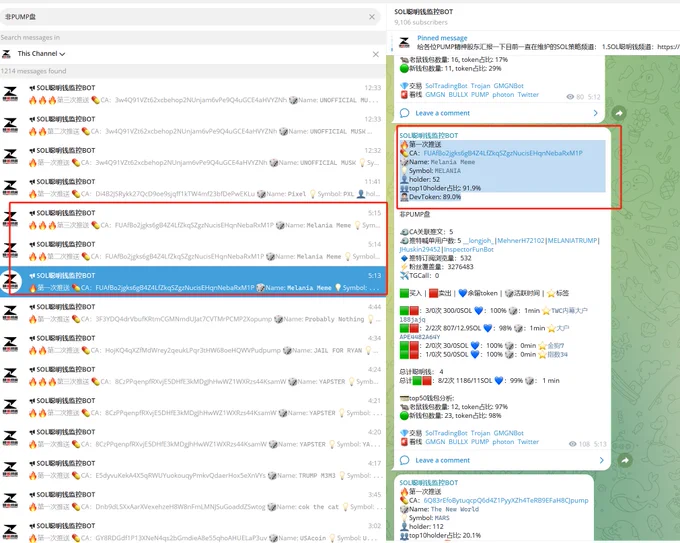Open SolTradingBot link near 108 views
Screen dimensions: 680x543
(x=446, y=433)
